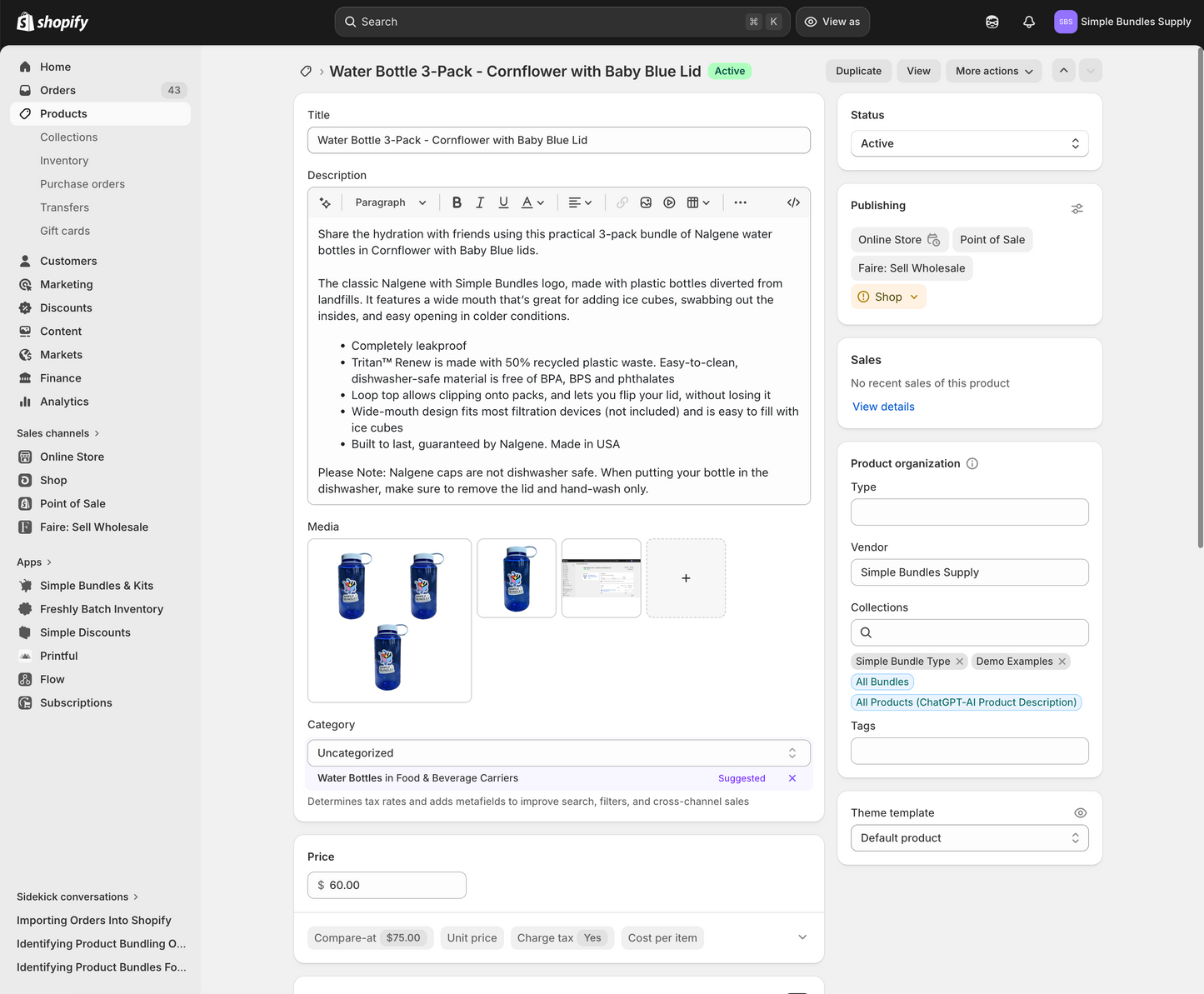Screen dimensions: 1204x994
Task: Open Customers in the sidebar
Action: pos(100,261)
